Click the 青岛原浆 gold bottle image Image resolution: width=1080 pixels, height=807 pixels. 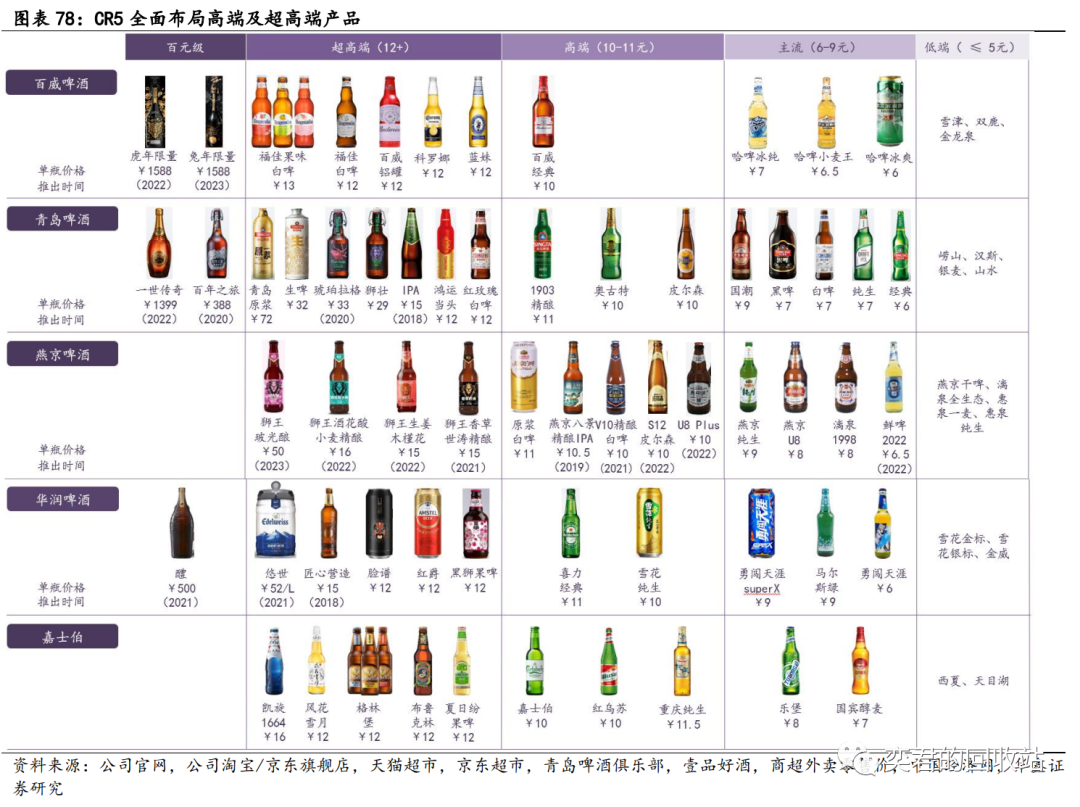(262, 243)
